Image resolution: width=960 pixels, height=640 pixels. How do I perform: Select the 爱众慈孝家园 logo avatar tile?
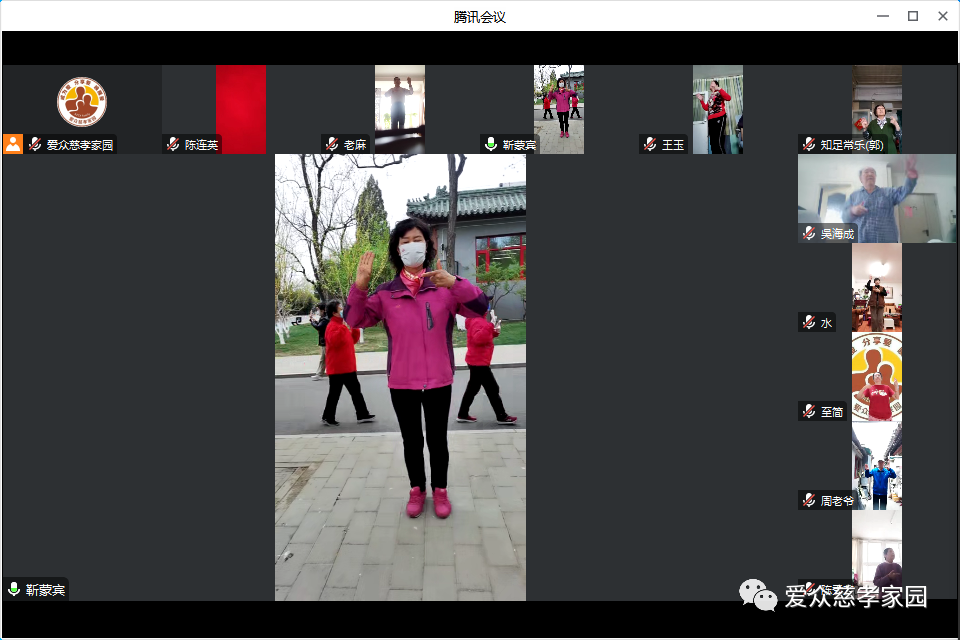coord(82,102)
